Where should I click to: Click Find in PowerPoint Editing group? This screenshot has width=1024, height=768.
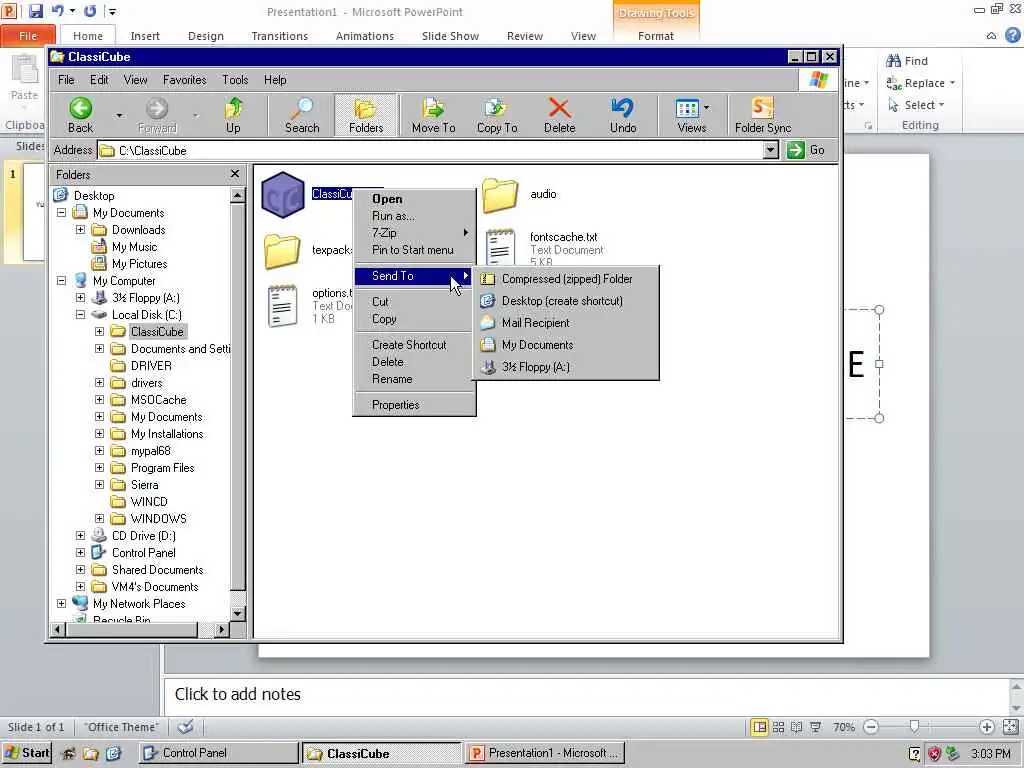907,61
